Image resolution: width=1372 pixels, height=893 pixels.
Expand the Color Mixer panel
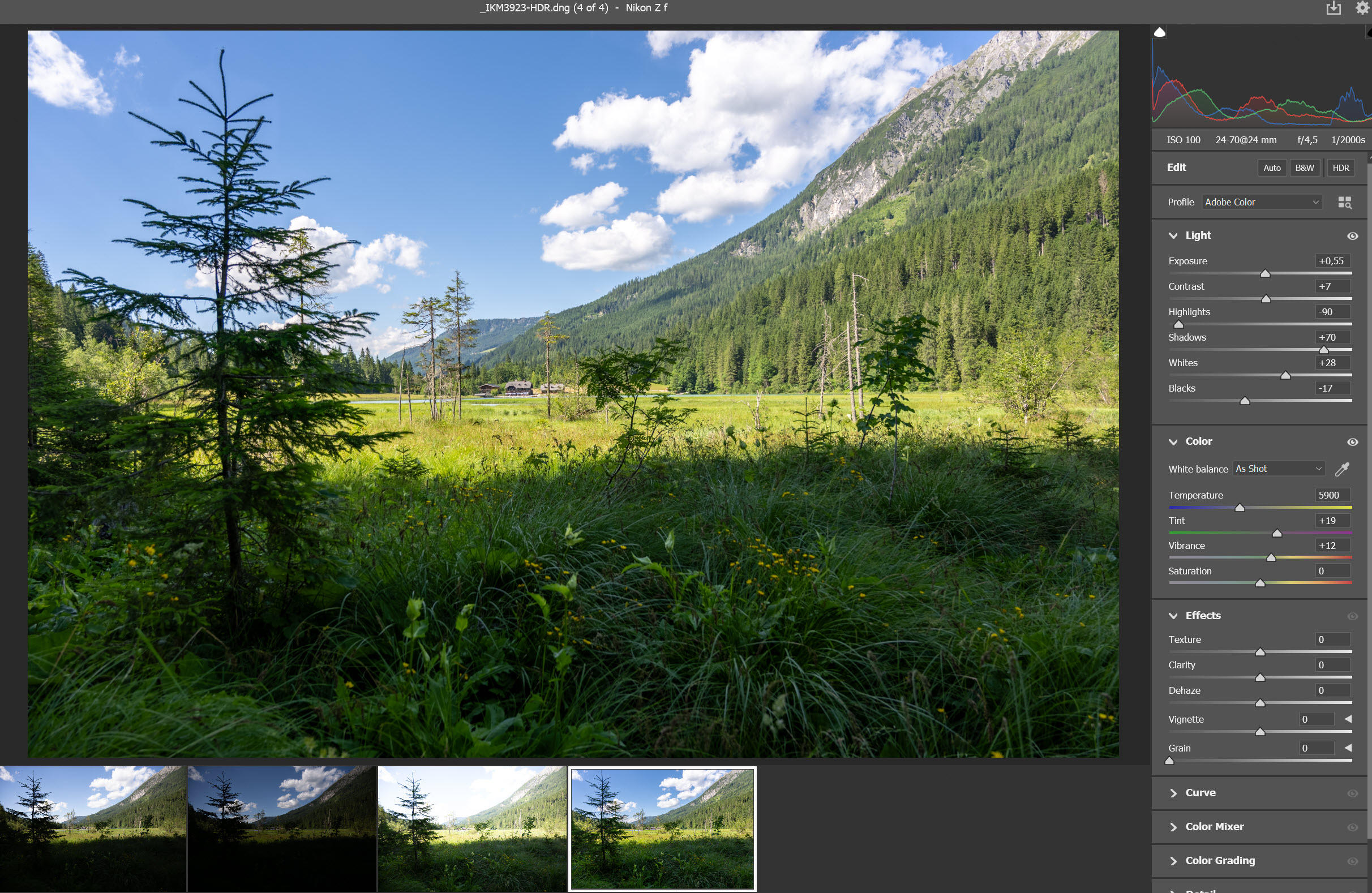[1173, 828]
